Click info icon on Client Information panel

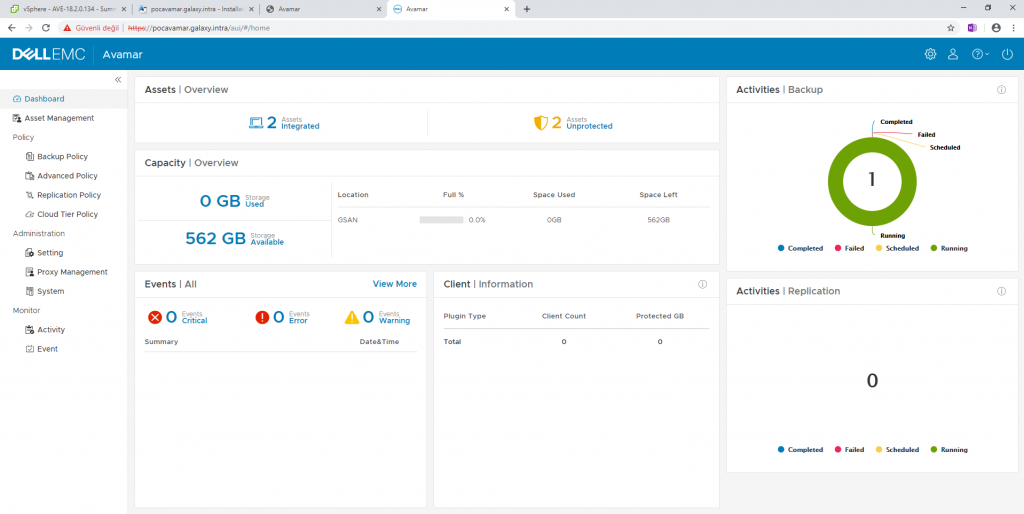point(703,284)
